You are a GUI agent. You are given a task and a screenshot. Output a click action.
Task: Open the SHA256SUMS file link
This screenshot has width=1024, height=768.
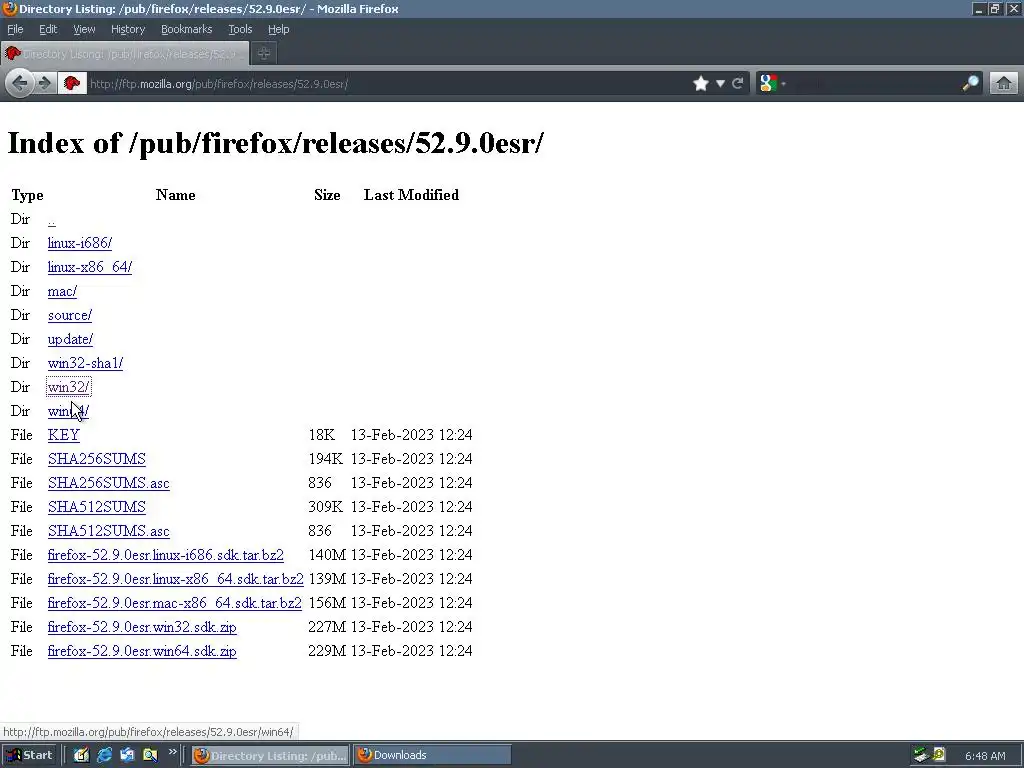[97, 459]
